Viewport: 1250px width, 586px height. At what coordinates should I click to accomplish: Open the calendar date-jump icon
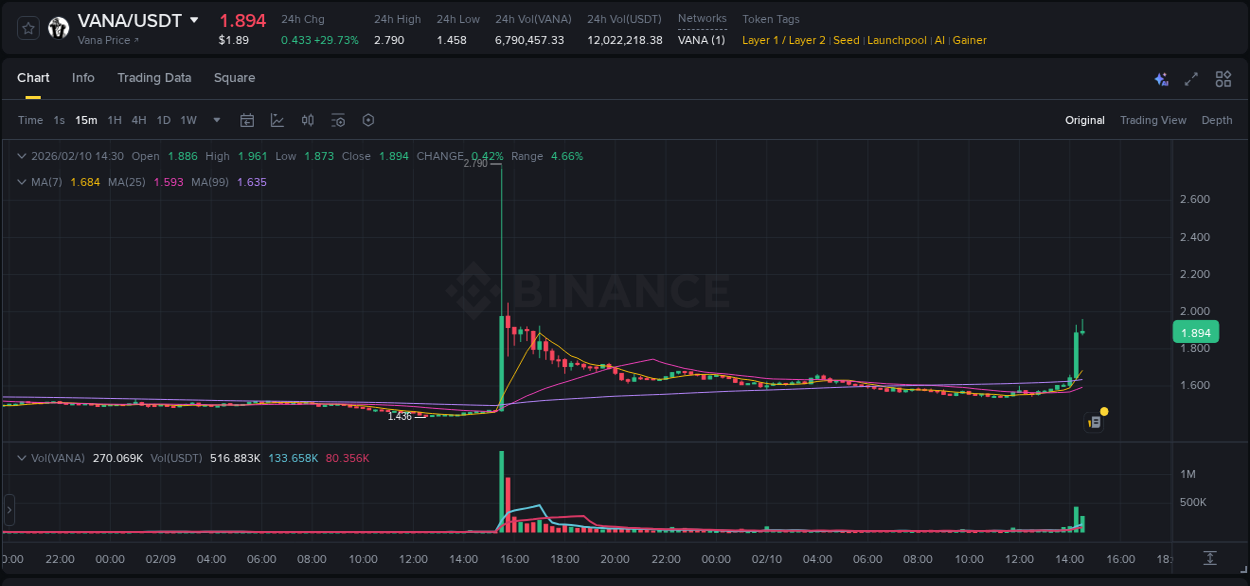pos(247,120)
